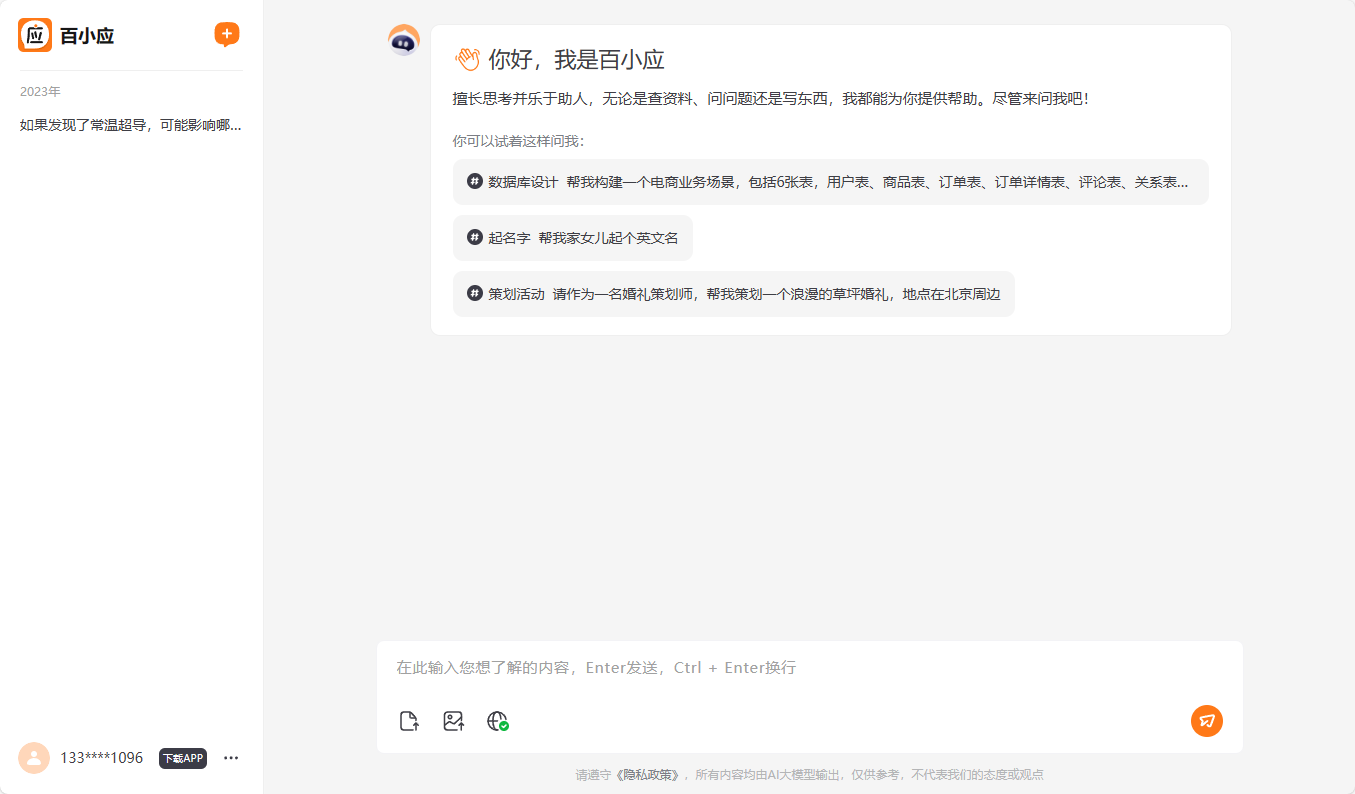Toggle the web search globe option
Image resolution: width=1355 pixels, height=794 pixels.
[x=496, y=720]
